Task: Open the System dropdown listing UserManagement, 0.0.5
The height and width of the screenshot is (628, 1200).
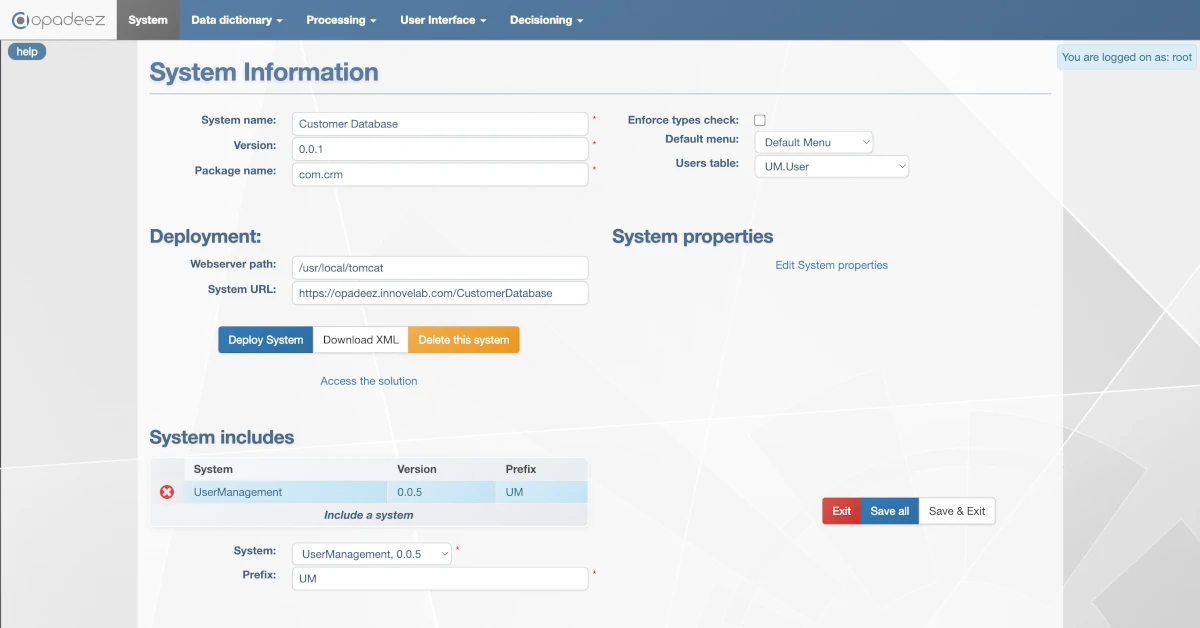Action: pyautogui.click(x=371, y=553)
